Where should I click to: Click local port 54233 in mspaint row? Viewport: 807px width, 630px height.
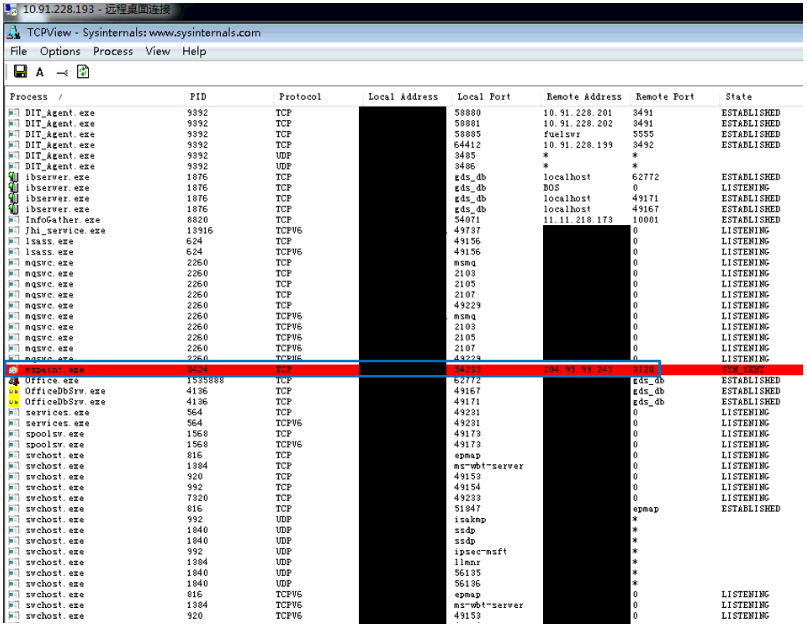467,370
